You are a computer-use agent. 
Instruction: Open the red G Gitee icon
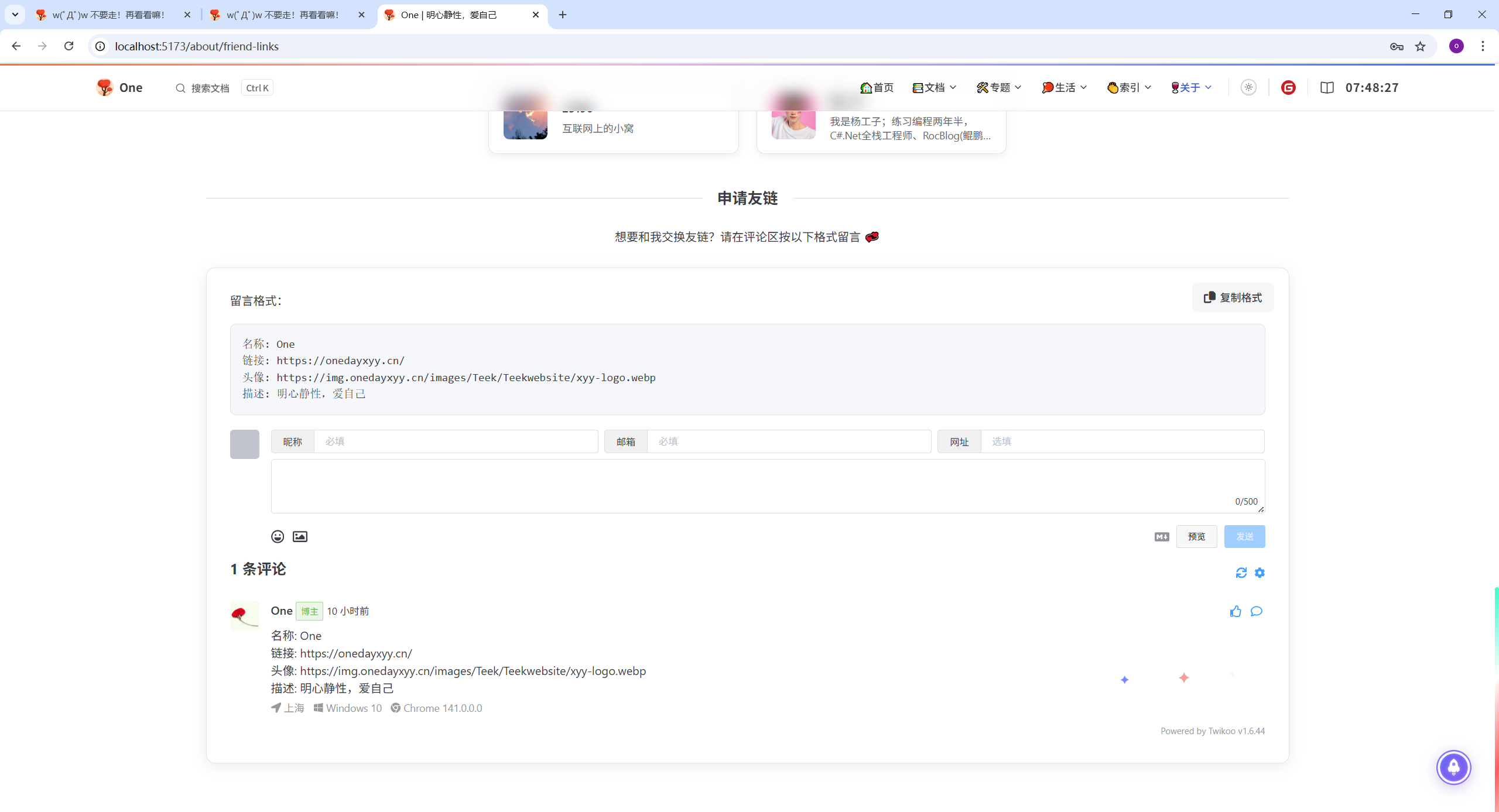[1288, 88]
